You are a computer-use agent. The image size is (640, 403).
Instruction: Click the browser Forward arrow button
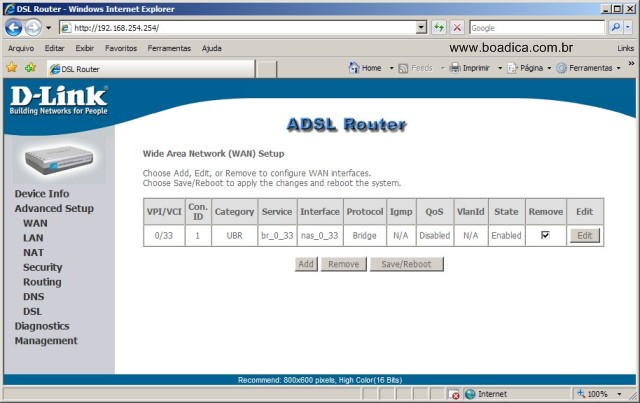pos(33,28)
